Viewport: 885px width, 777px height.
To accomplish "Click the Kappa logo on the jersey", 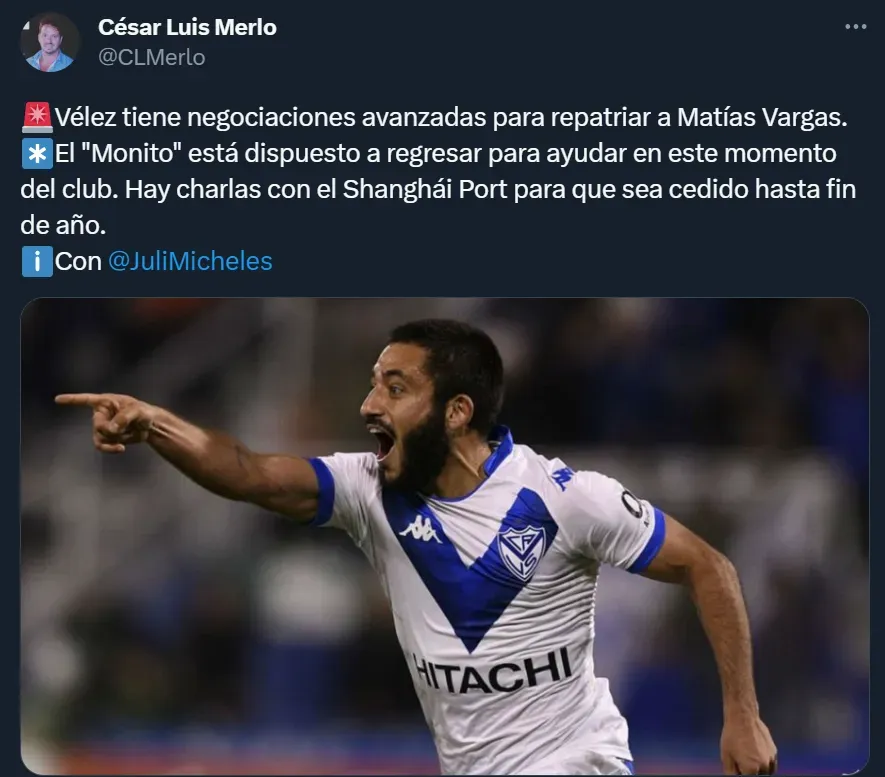I will pos(420,529).
